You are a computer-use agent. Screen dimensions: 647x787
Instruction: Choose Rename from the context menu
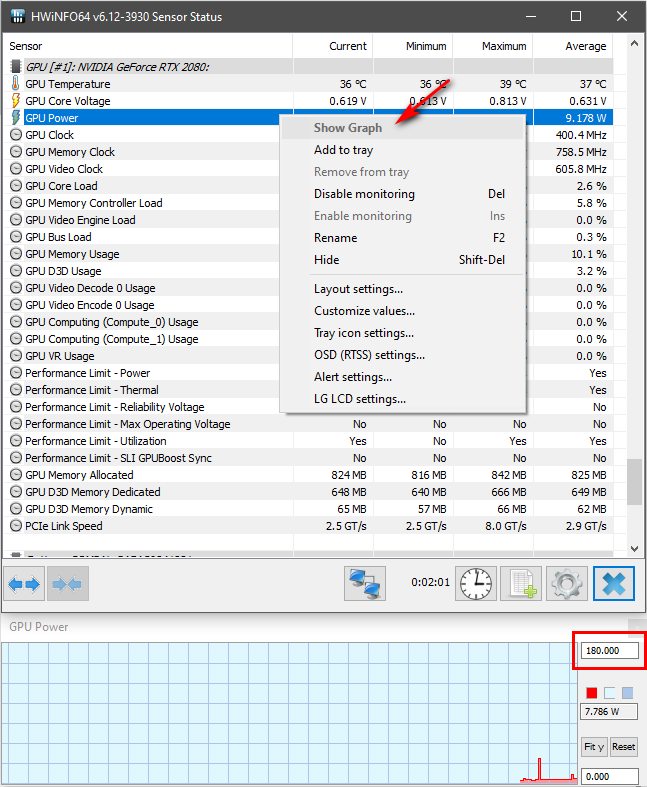click(x=403, y=238)
